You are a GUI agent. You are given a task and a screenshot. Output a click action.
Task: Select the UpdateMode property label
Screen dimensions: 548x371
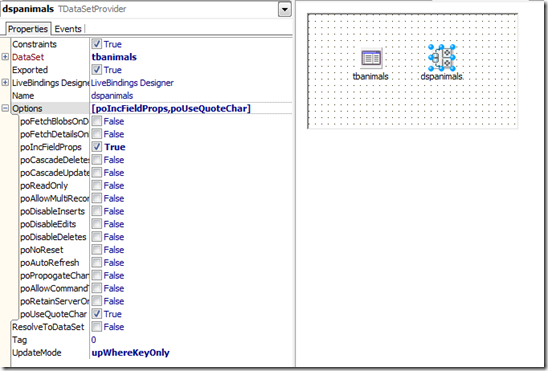36,353
